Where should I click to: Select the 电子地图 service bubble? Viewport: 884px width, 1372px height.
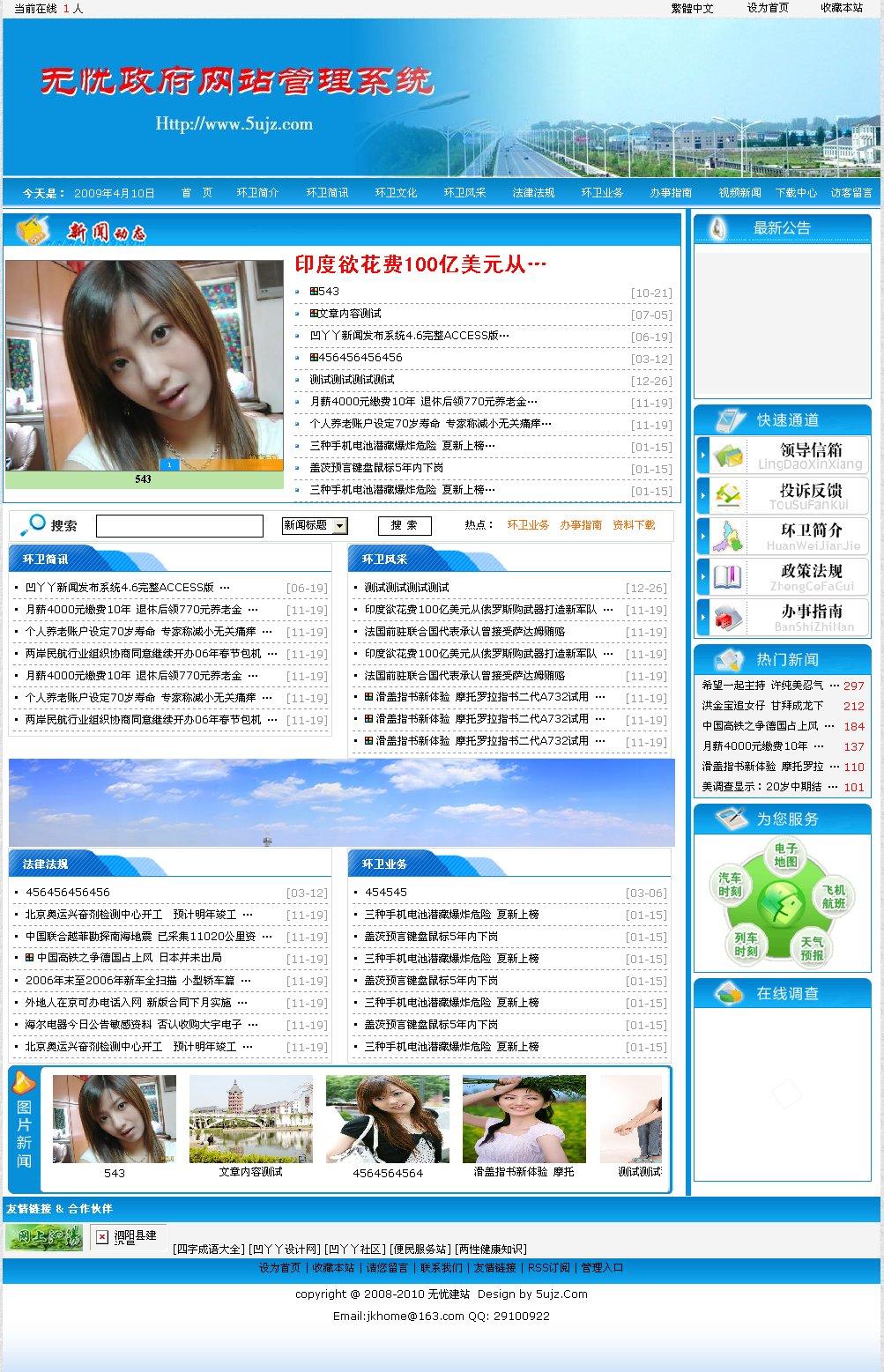pyautogui.click(x=785, y=856)
